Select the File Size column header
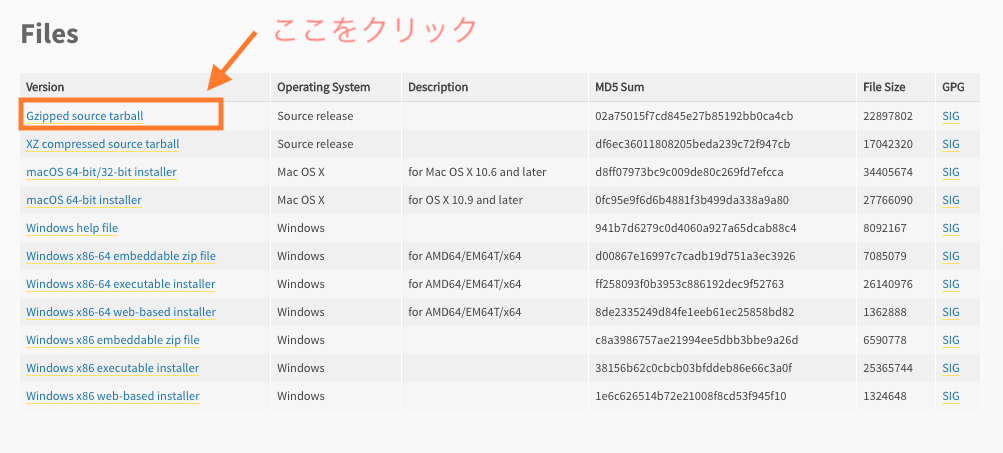The height and width of the screenshot is (453, 1003). 884,87
